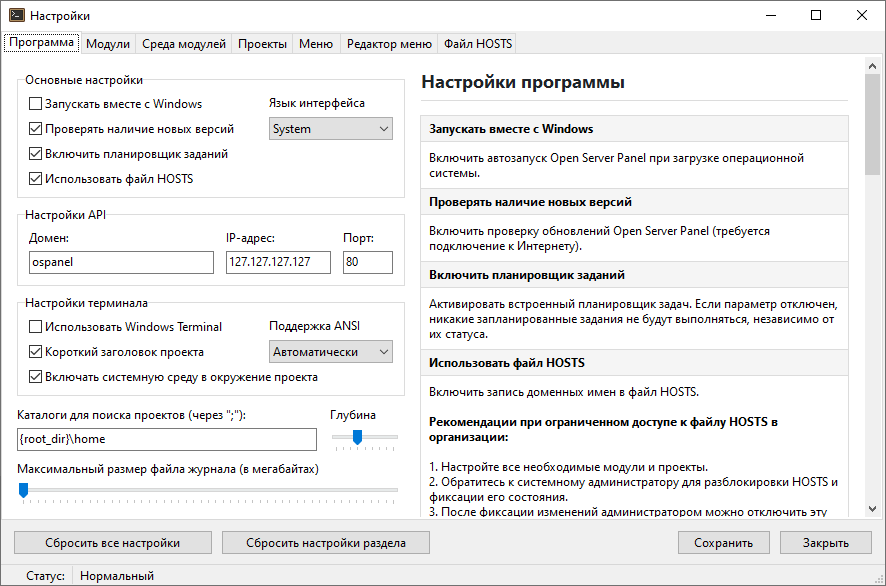886x586 pixels.
Task: Click the log file size slider thumb
Action: (23, 489)
